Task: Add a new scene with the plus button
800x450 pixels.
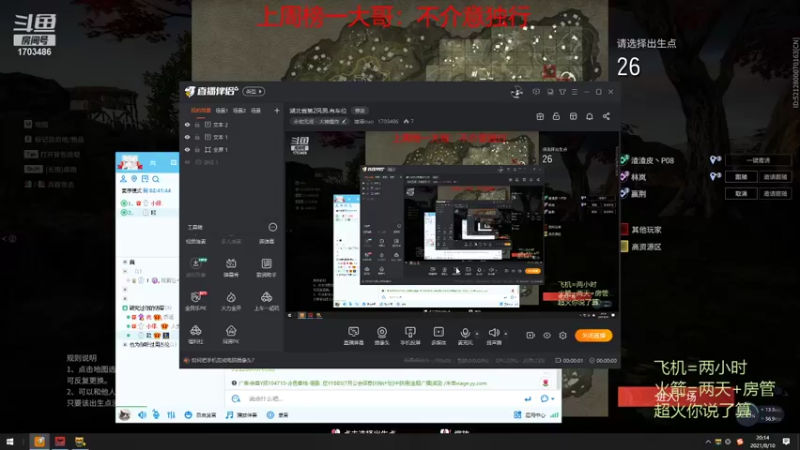Action: pos(277,110)
